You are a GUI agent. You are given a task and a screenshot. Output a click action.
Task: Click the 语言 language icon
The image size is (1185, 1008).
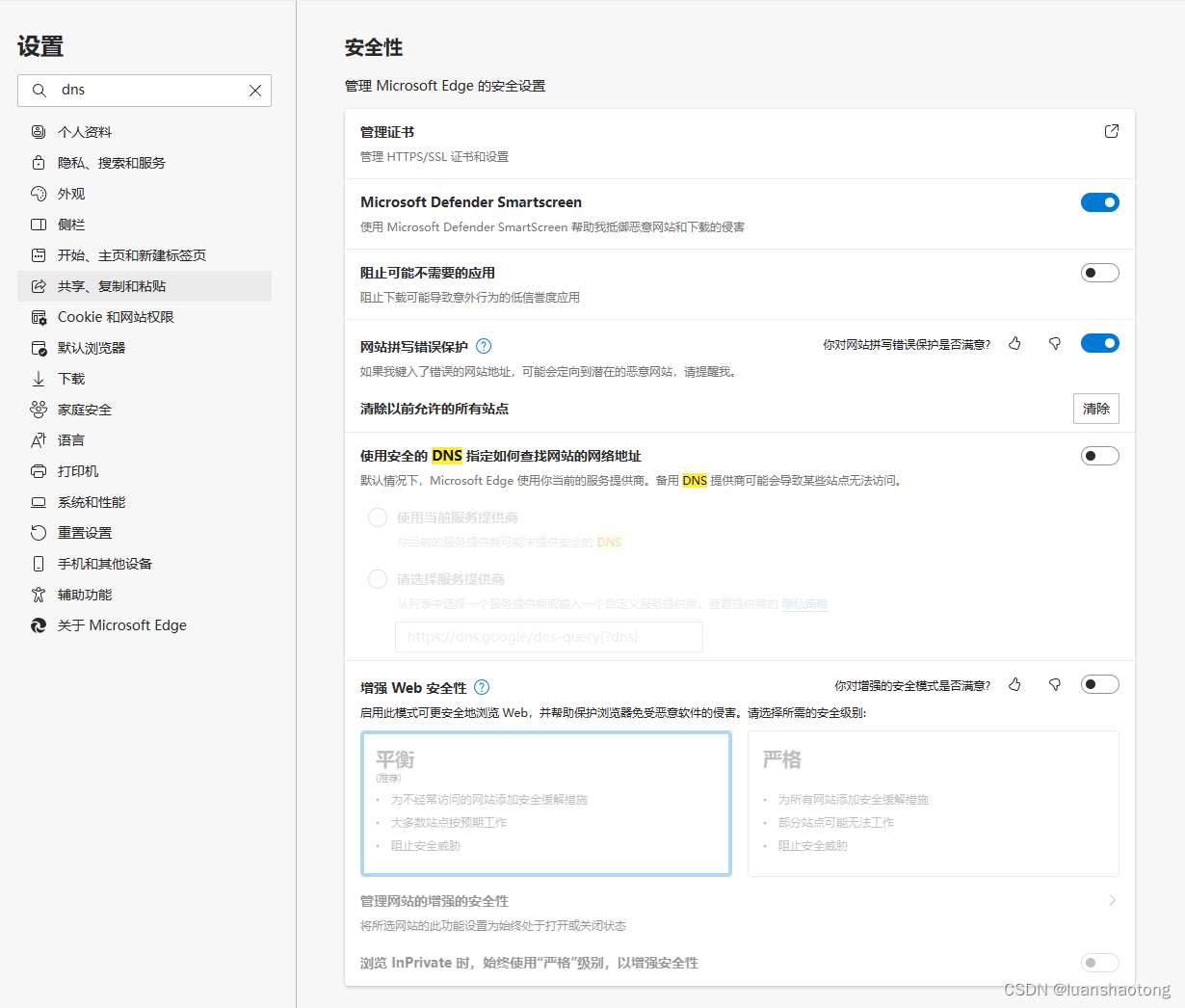[x=39, y=440]
